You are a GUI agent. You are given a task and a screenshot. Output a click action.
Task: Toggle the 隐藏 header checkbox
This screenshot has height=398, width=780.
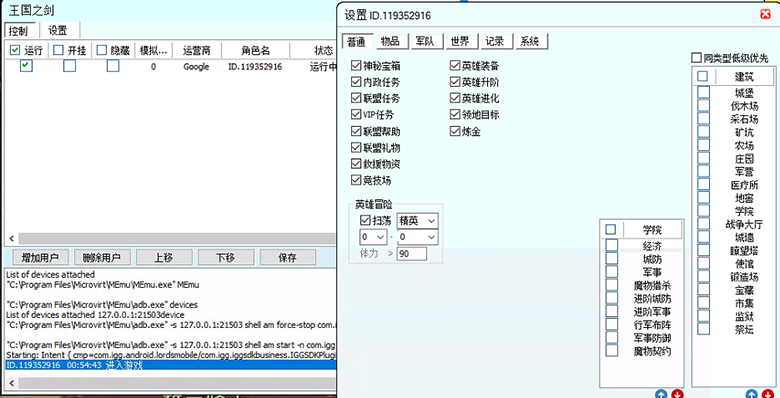click(x=102, y=50)
